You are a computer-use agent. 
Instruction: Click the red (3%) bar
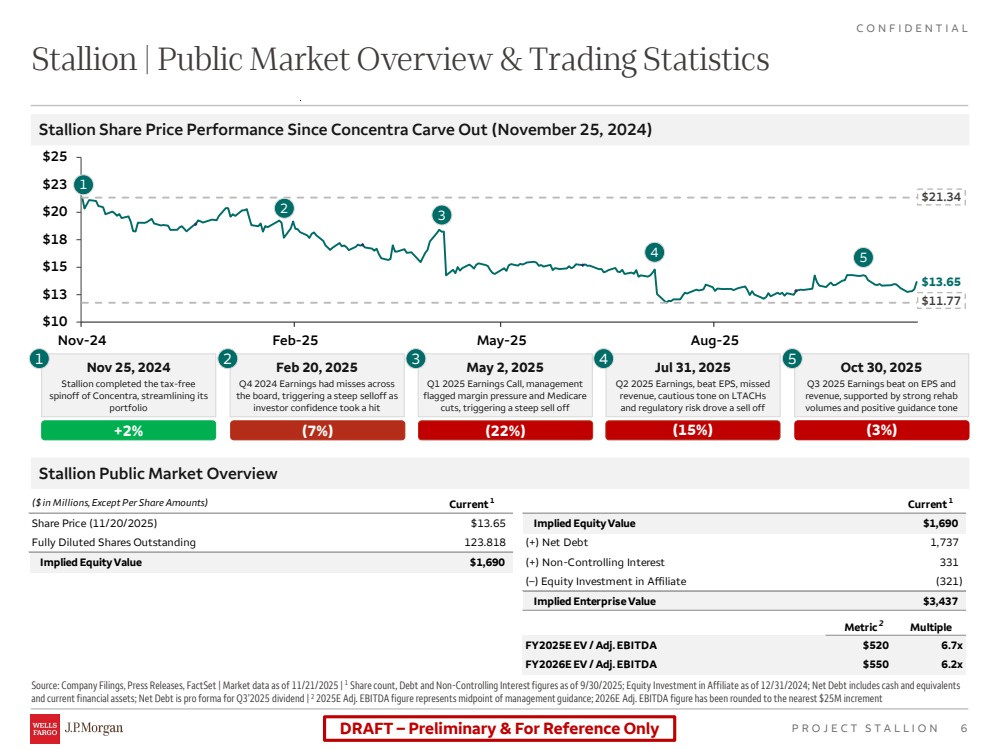pyautogui.click(x=882, y=430)
